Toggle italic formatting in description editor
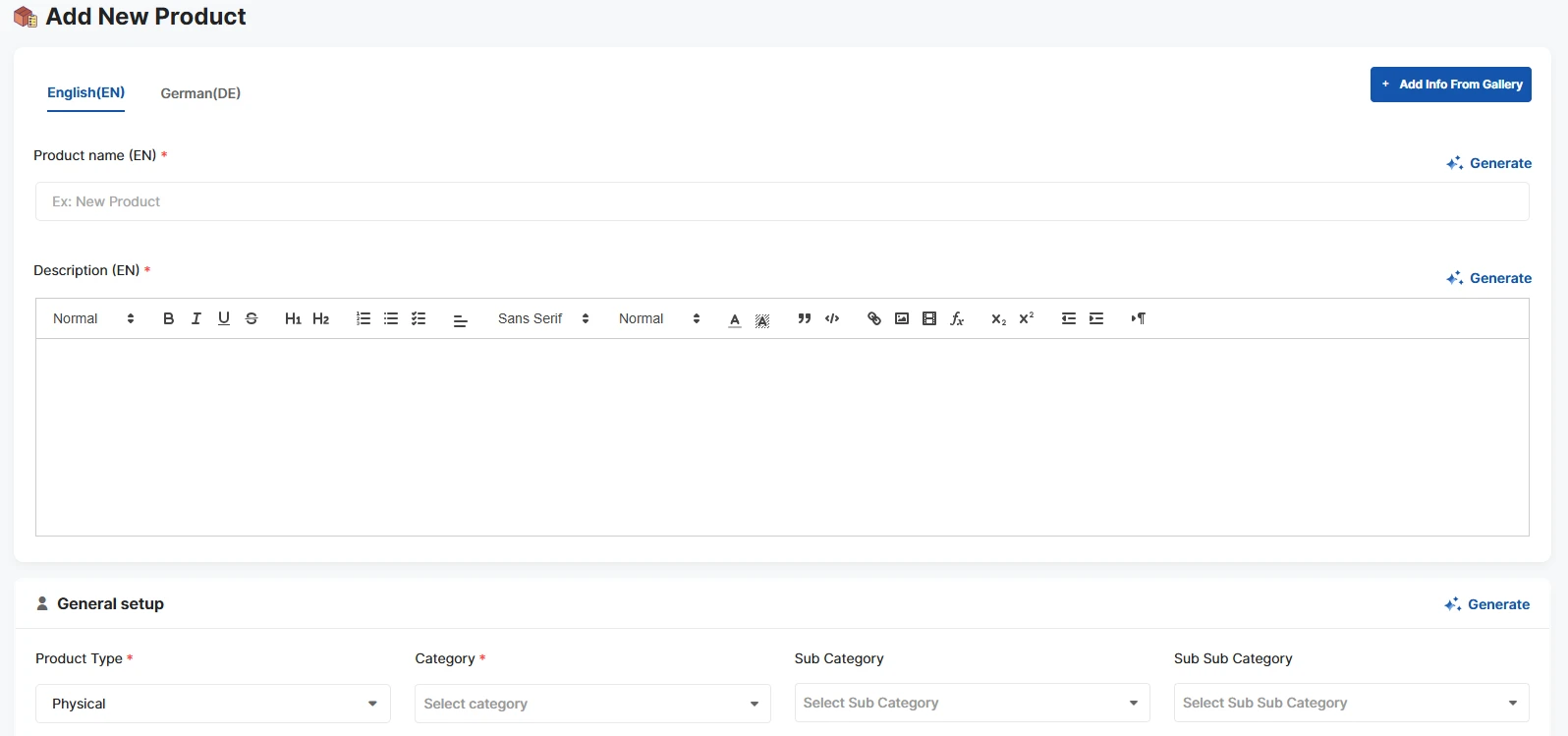The width and height of the screenshot is (1568, 736). click(196, 318)
